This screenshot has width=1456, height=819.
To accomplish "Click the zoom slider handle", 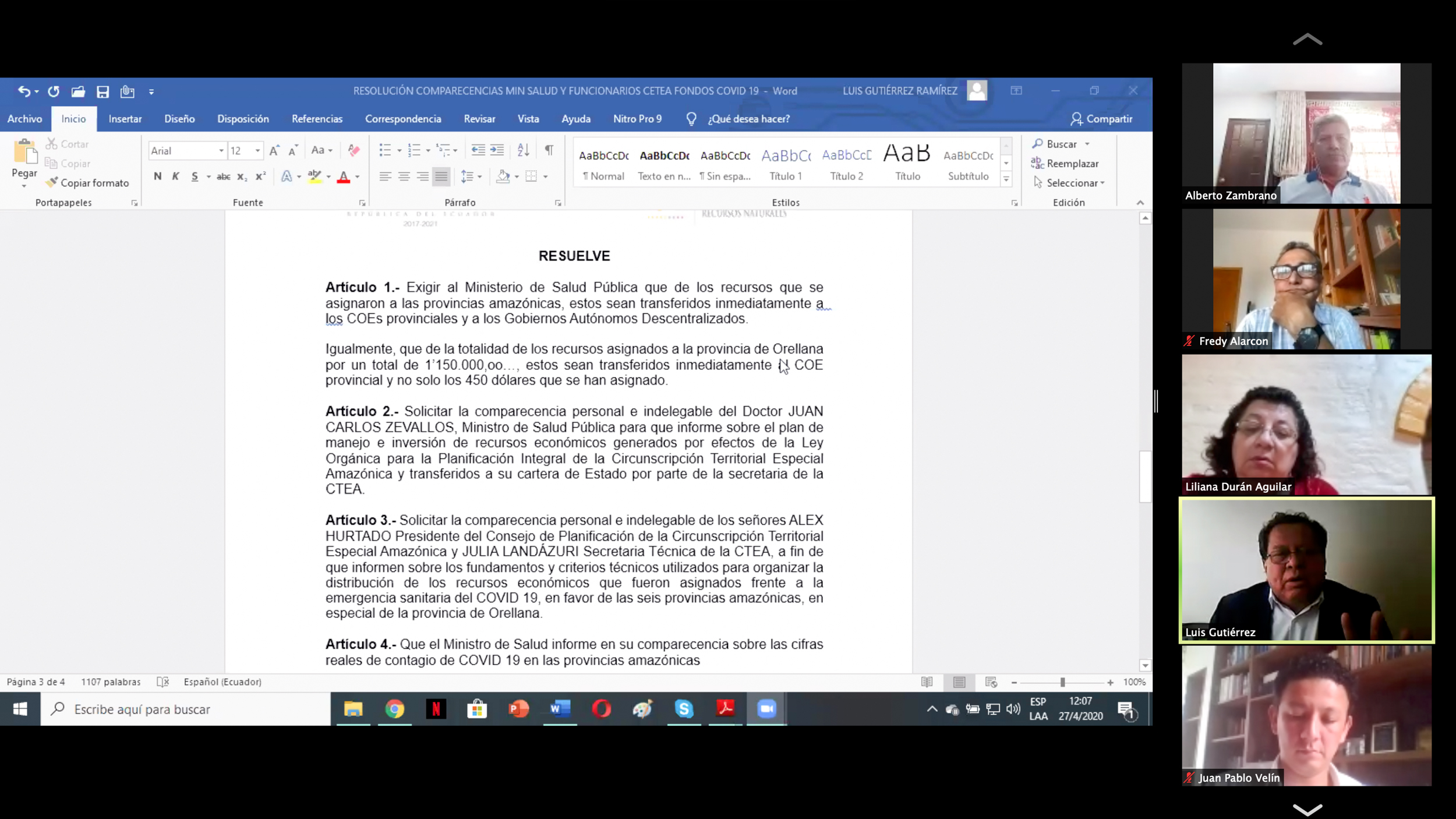I will click(x=1062, y=682).
